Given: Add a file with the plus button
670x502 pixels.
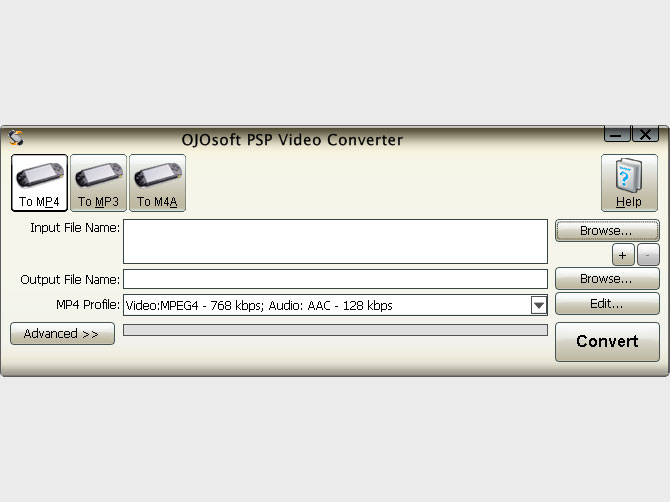Looking at the screenshot, I should (x=621, y=255).
